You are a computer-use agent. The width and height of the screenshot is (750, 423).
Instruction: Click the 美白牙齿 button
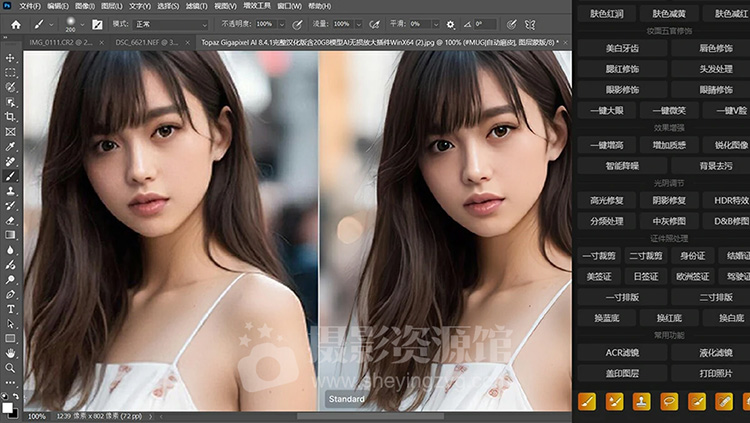621,48
